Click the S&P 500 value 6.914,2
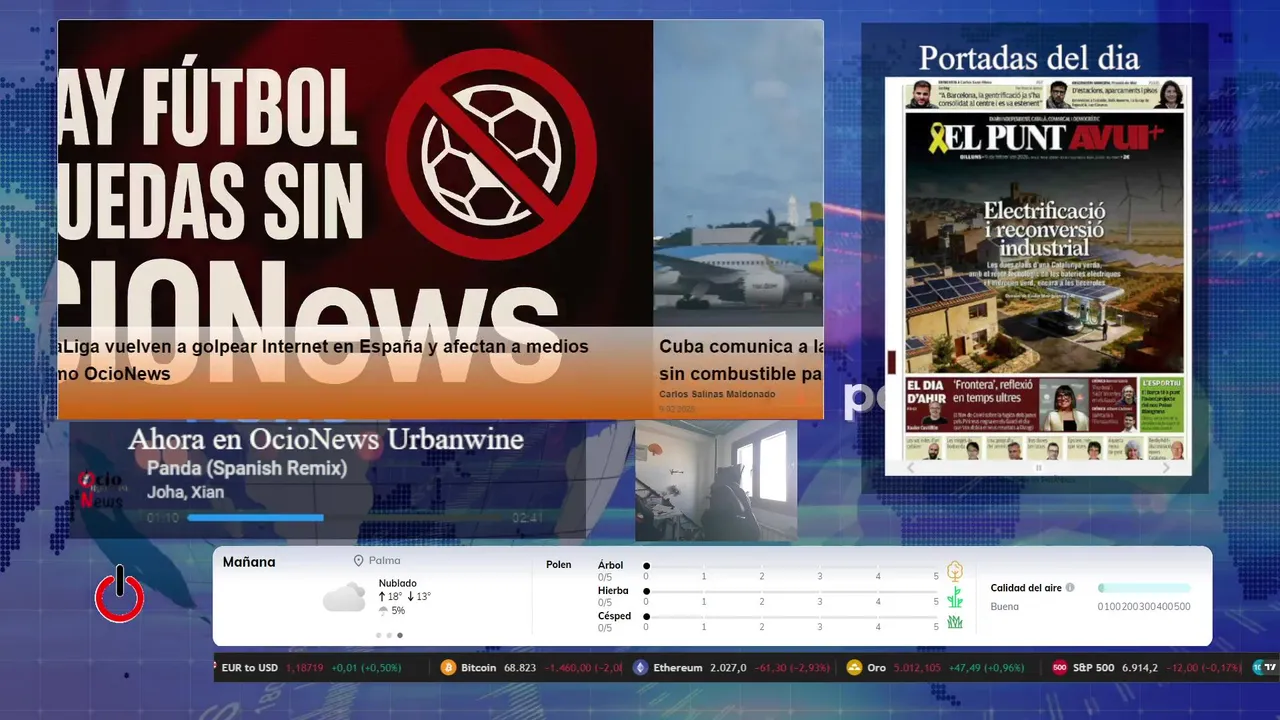The image size is (1280, 720). (1141, 668)
